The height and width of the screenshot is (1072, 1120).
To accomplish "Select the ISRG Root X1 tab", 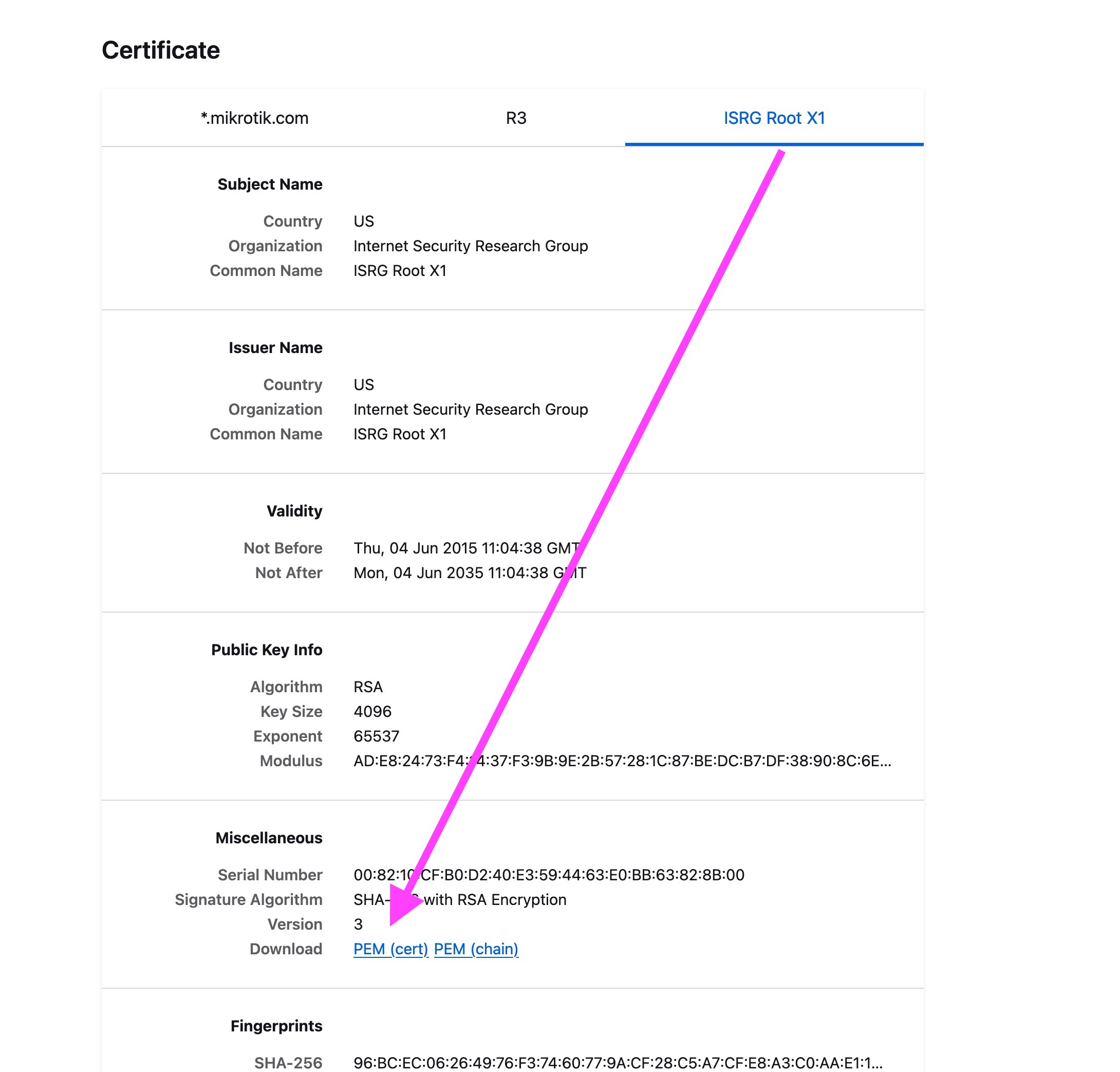I will (774, 118).
